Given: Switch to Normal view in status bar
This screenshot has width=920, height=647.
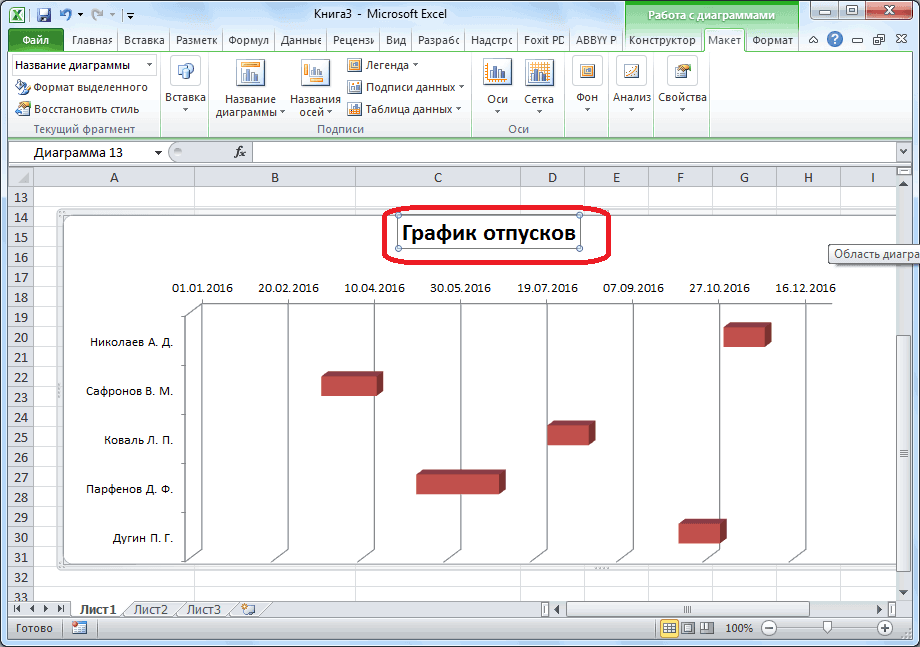Looking at the screenshot, I should pyautogui.click(x=669, y=628).
